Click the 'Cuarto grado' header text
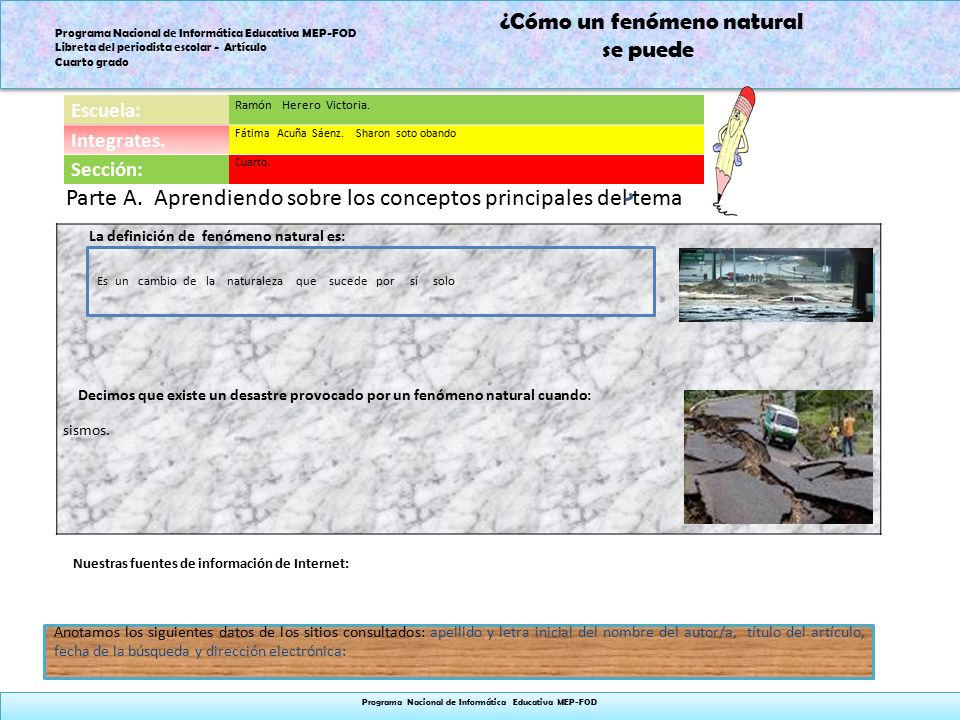960x720 pixels. coord(92,62)
